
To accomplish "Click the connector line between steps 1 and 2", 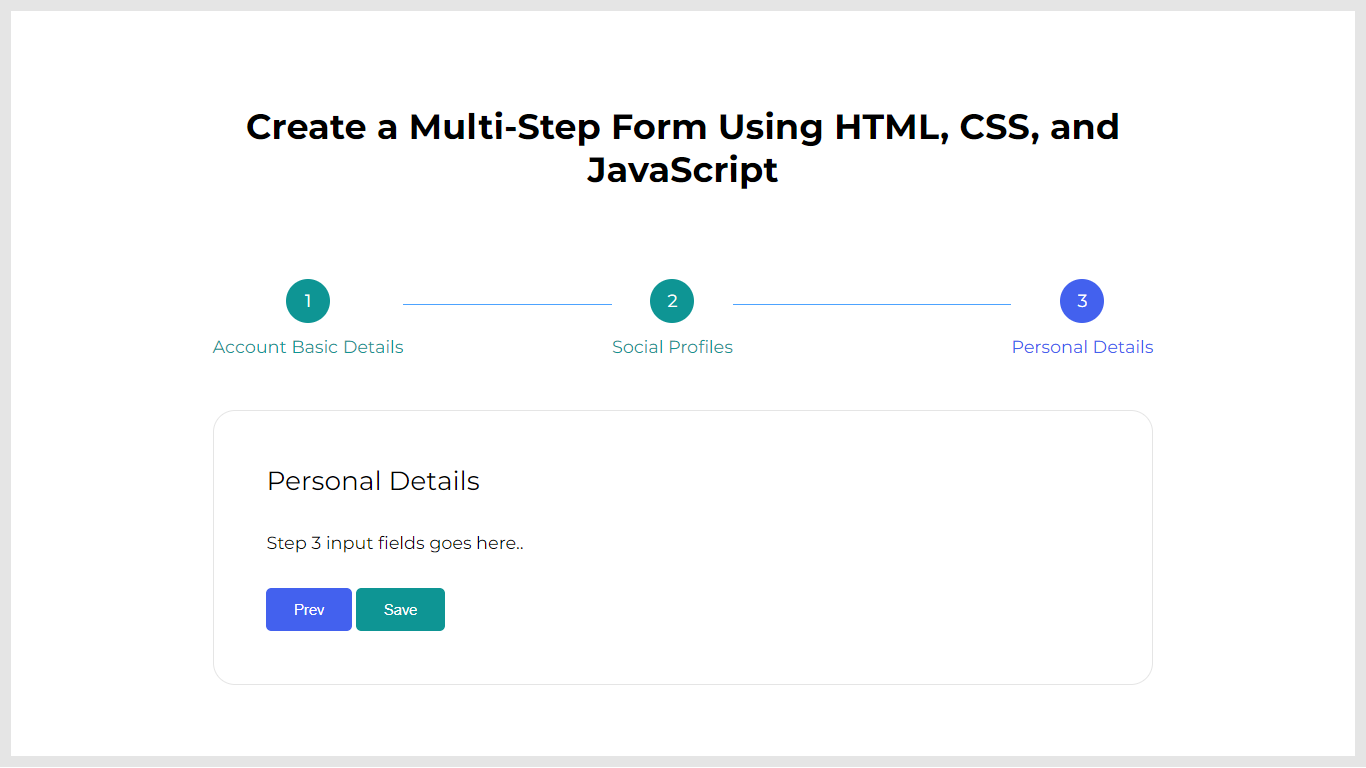I will 507,304.
